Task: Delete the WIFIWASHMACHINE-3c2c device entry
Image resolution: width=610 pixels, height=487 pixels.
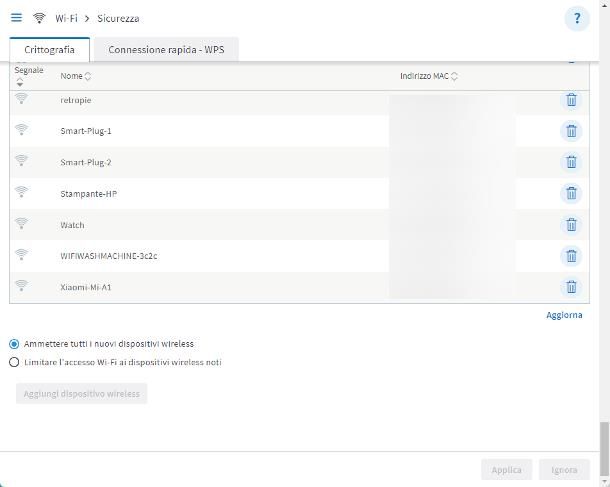Action: [571, 256]
